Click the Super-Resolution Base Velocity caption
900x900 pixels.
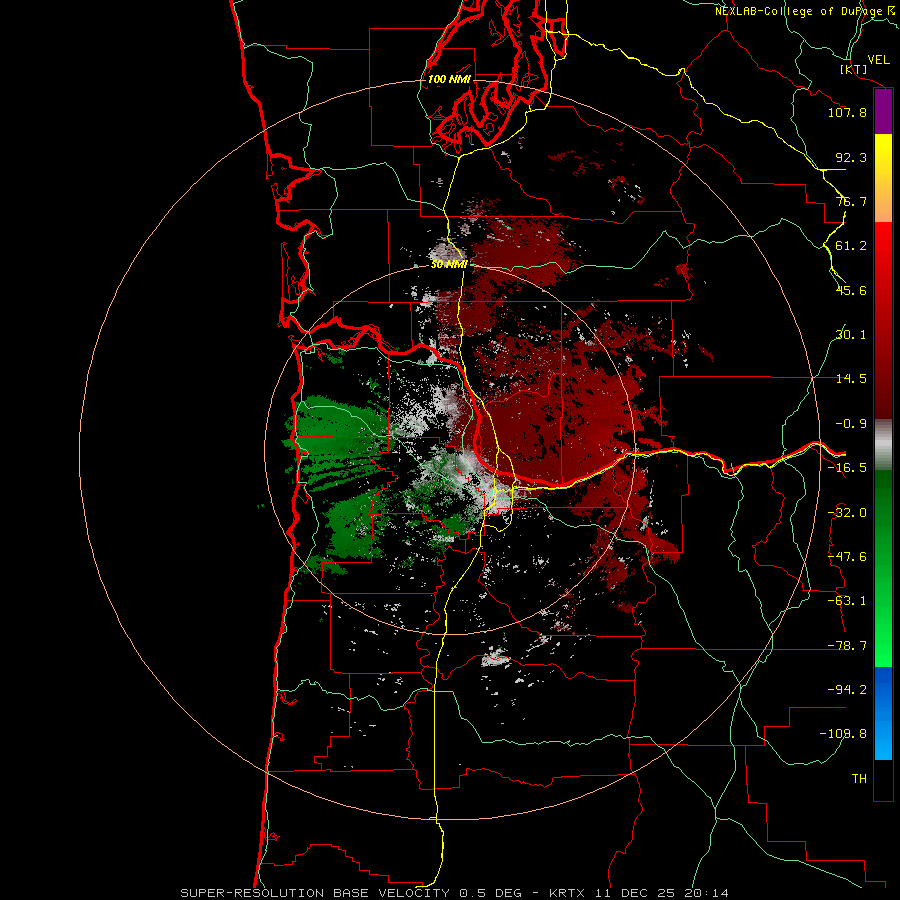pos(455,893)
